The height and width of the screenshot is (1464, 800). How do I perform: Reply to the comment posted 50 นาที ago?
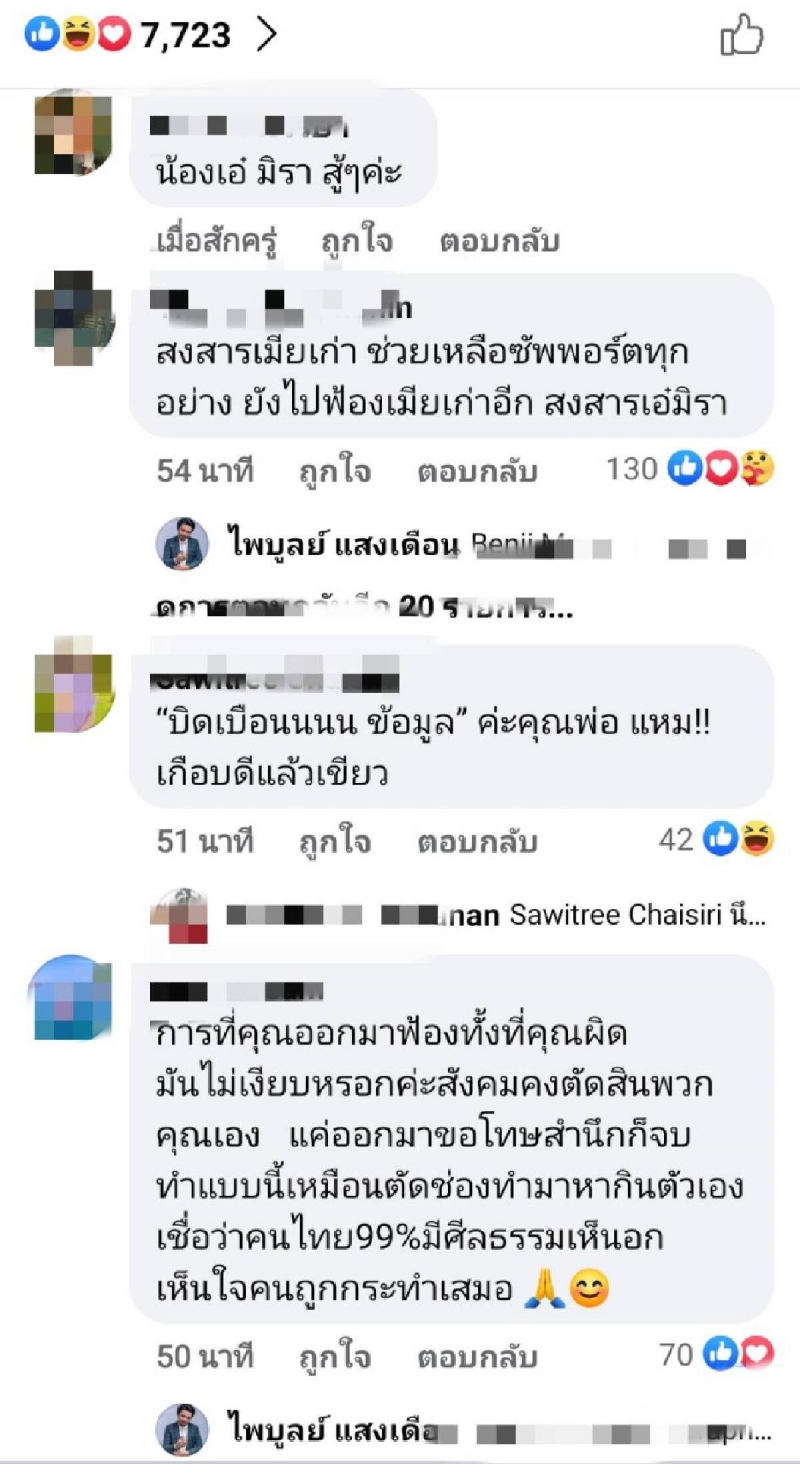[x=477, y=1357]
